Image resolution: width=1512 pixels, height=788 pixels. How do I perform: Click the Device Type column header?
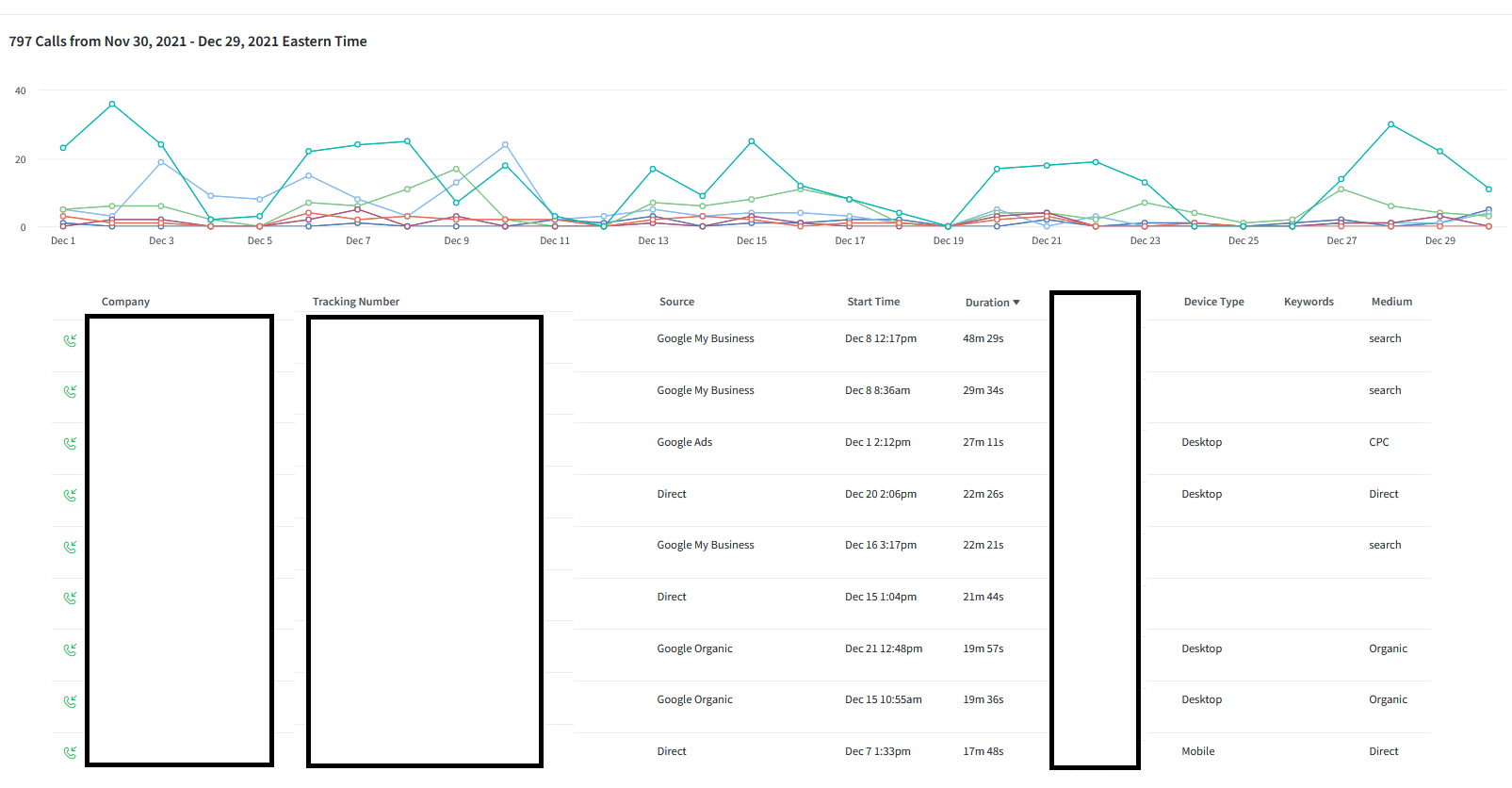[1213, 302]
